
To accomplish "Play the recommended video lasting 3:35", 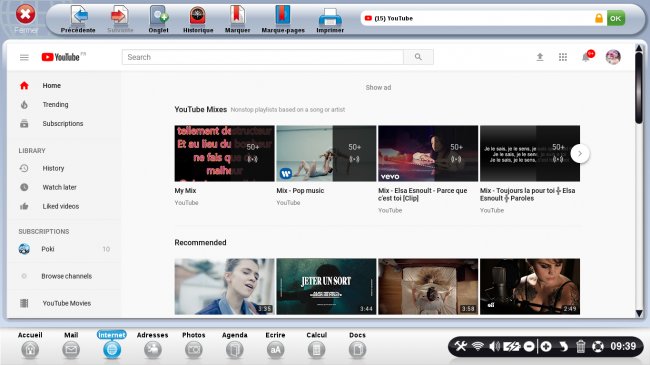I will point(224,286).
